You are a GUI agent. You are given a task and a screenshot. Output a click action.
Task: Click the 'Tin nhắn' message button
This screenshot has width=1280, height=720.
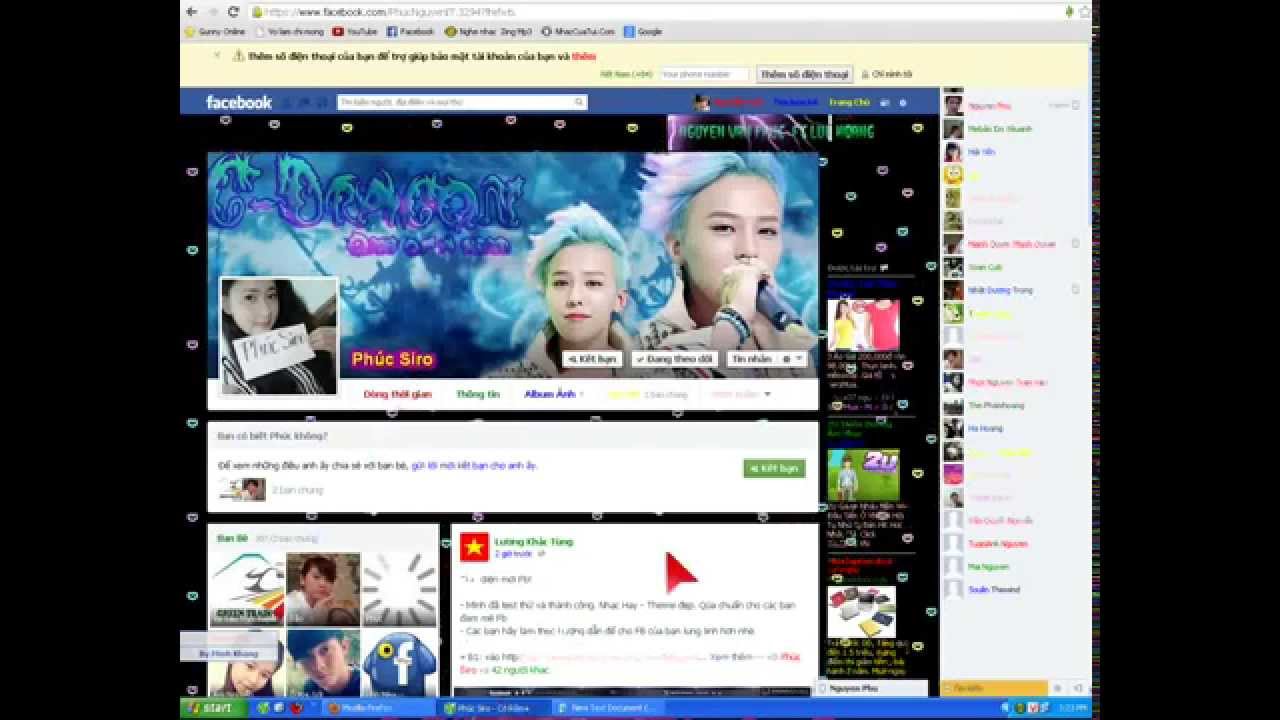[x=751, y=358]
